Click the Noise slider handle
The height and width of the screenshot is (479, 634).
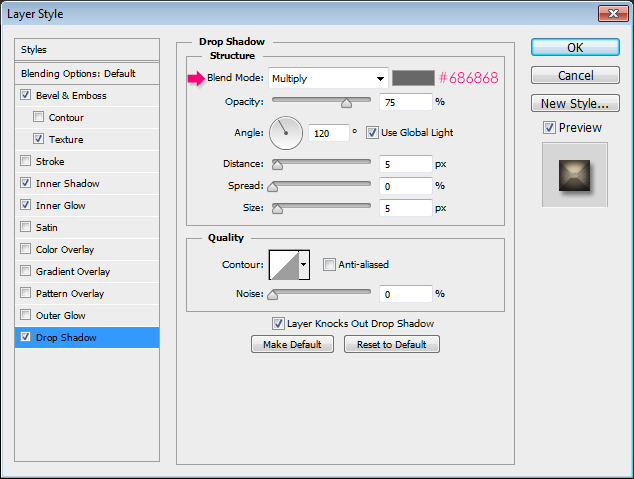pyautogui.click(x=273, y=295)
